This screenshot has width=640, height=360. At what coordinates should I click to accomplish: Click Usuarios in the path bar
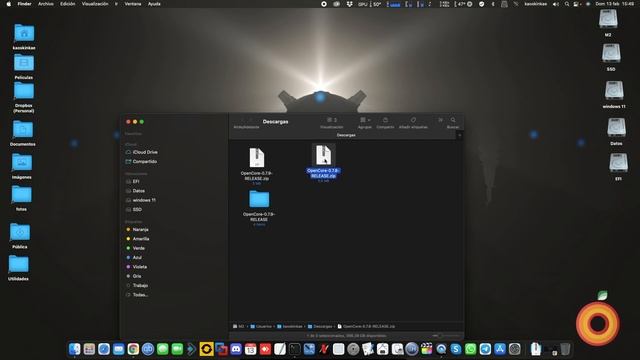pos(261,327)
